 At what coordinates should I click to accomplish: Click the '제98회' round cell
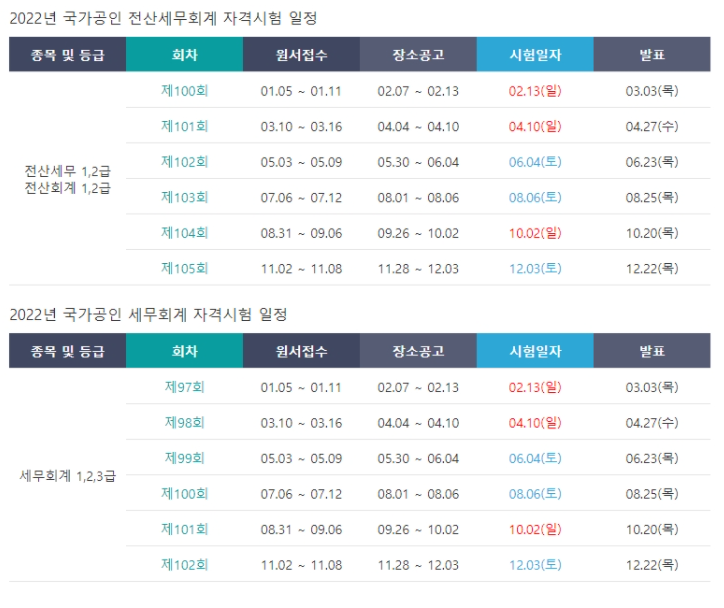[184, 422]
